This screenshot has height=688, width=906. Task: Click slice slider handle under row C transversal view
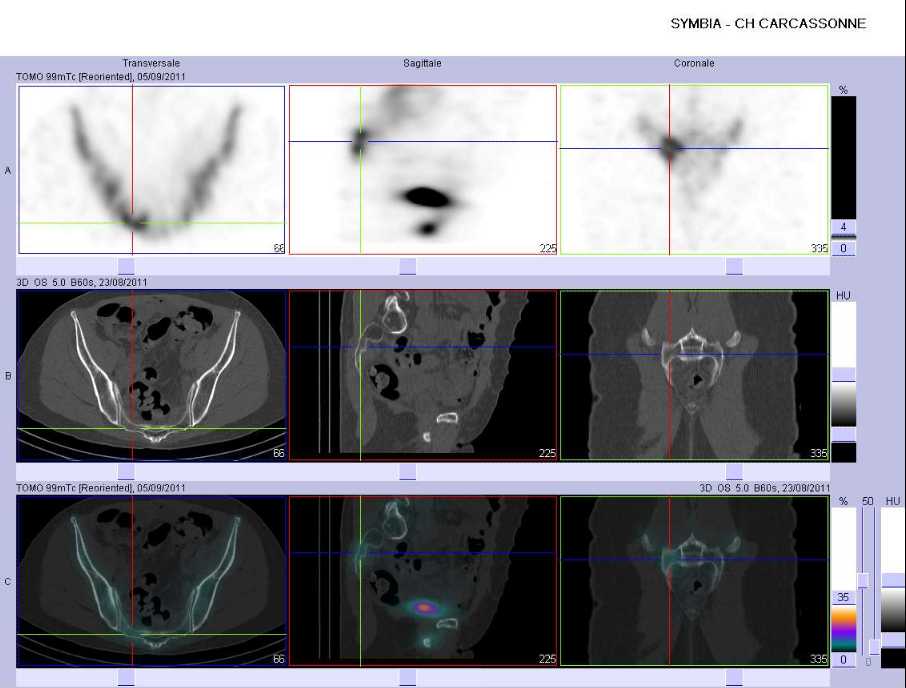pyautogui.click(x=126, y=678)
